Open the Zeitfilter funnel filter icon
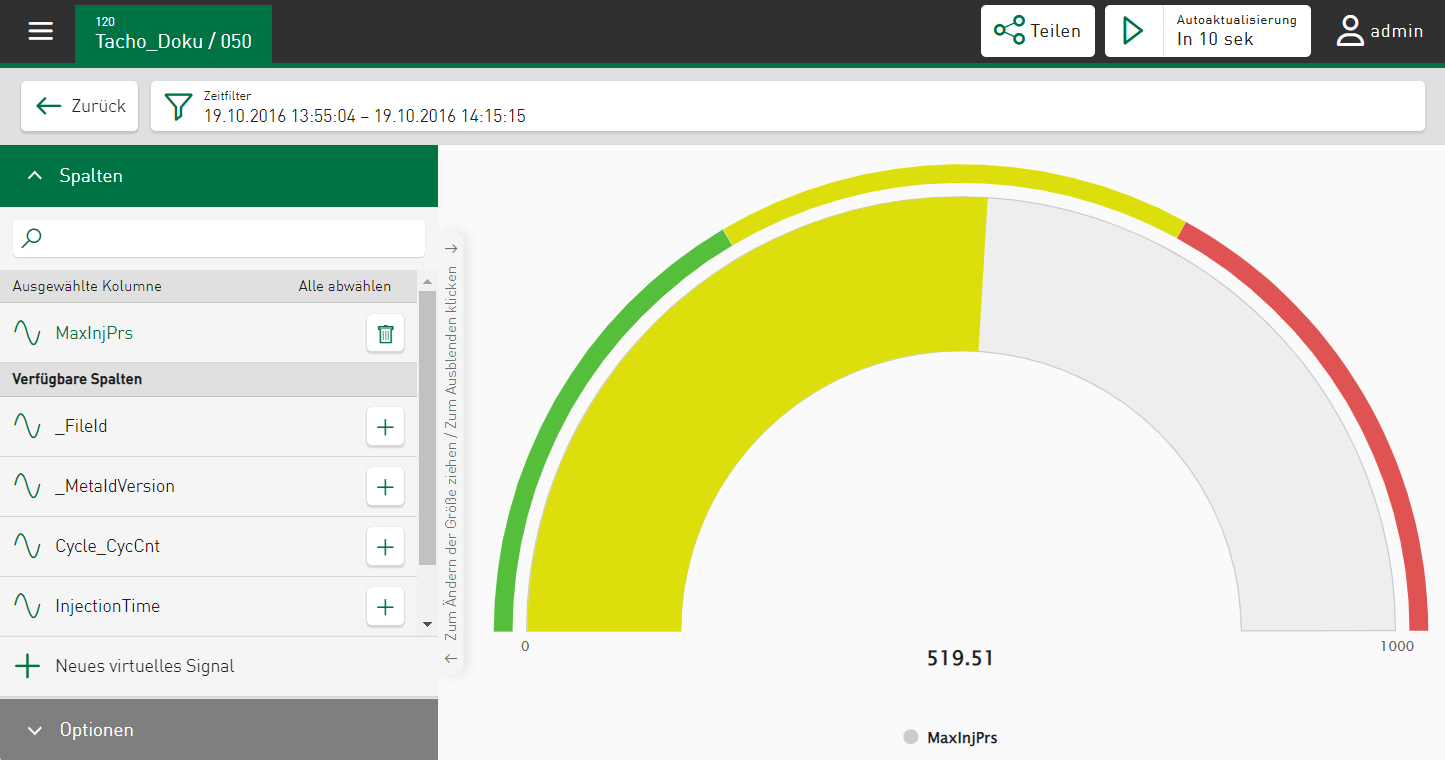The image size is (1445, 760). tap(178, 106)
